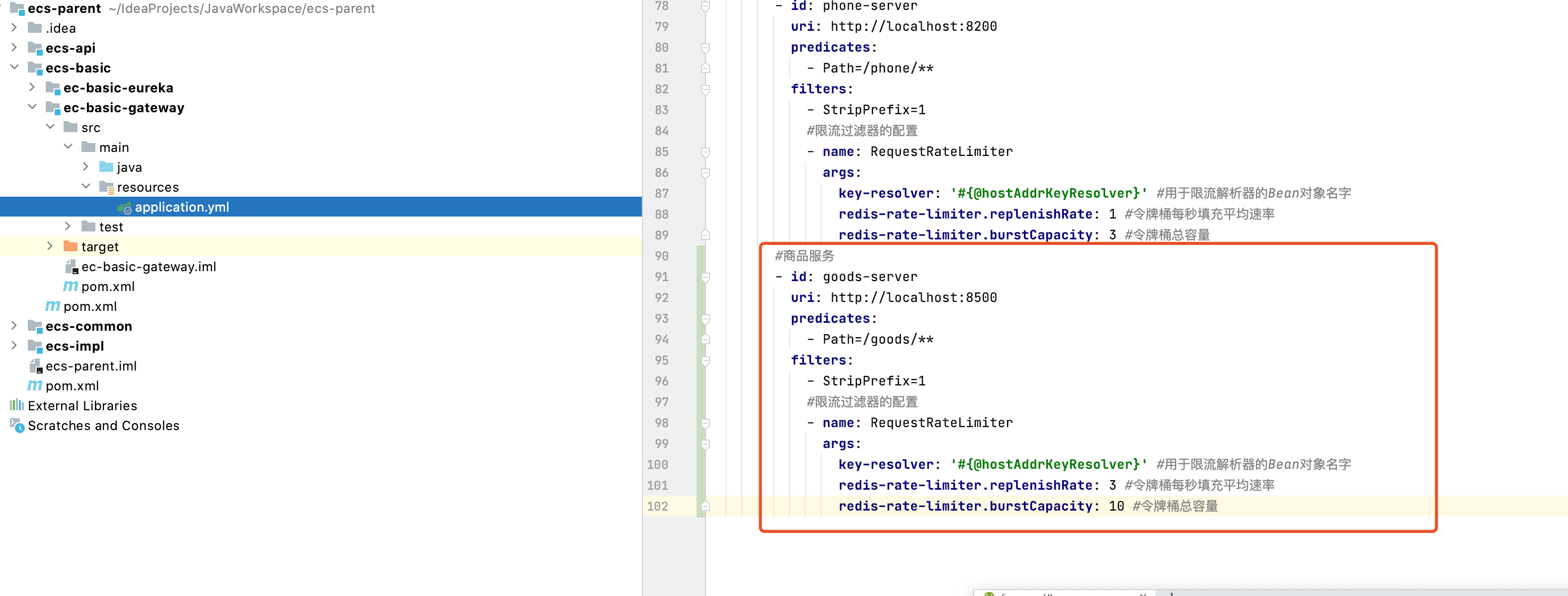Click the External Libraries icon
This screenshot has height=596, width=1568.
[17, 405]
